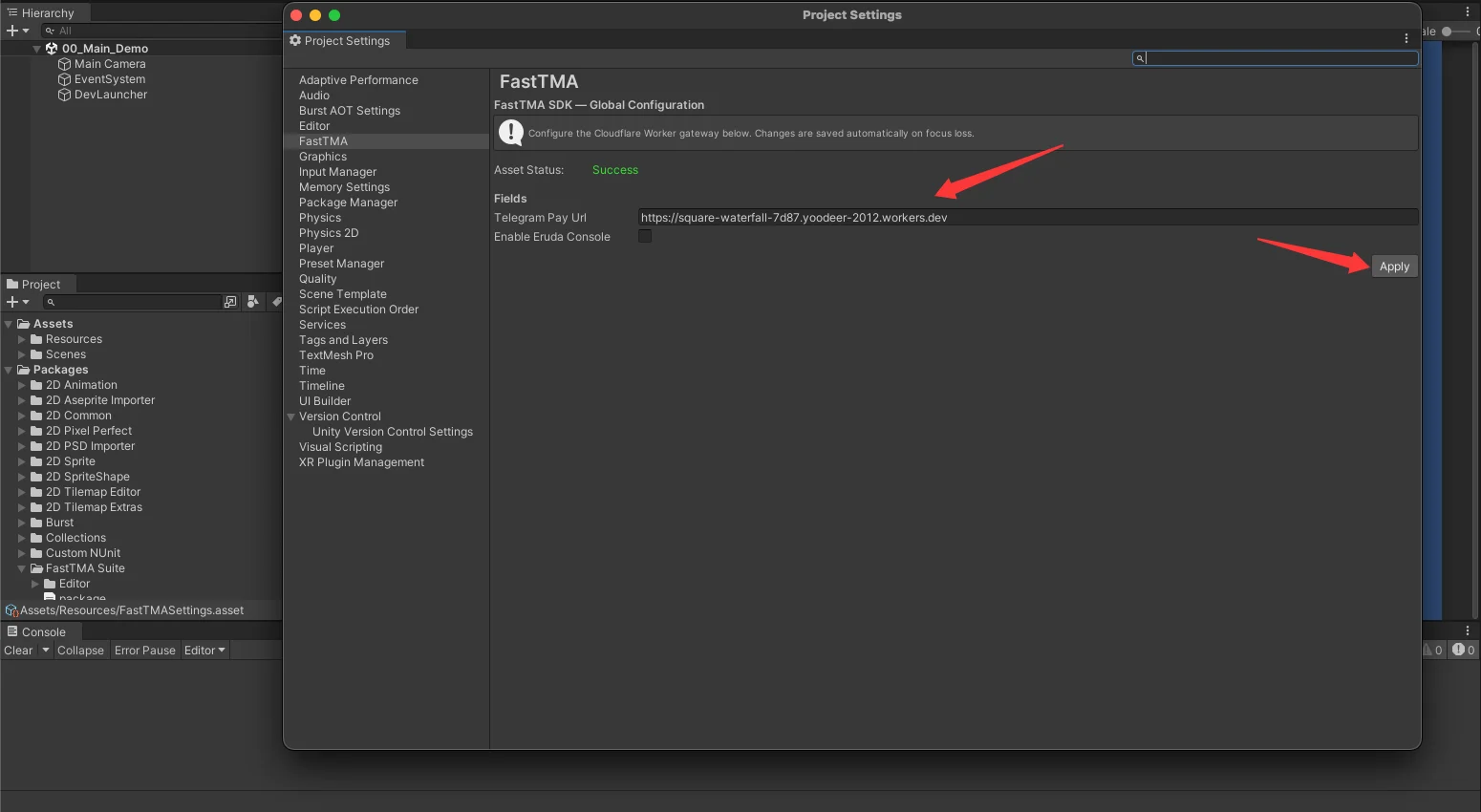
Task: Collapse the Version Control settings group
Action: (x=290, y=417)
